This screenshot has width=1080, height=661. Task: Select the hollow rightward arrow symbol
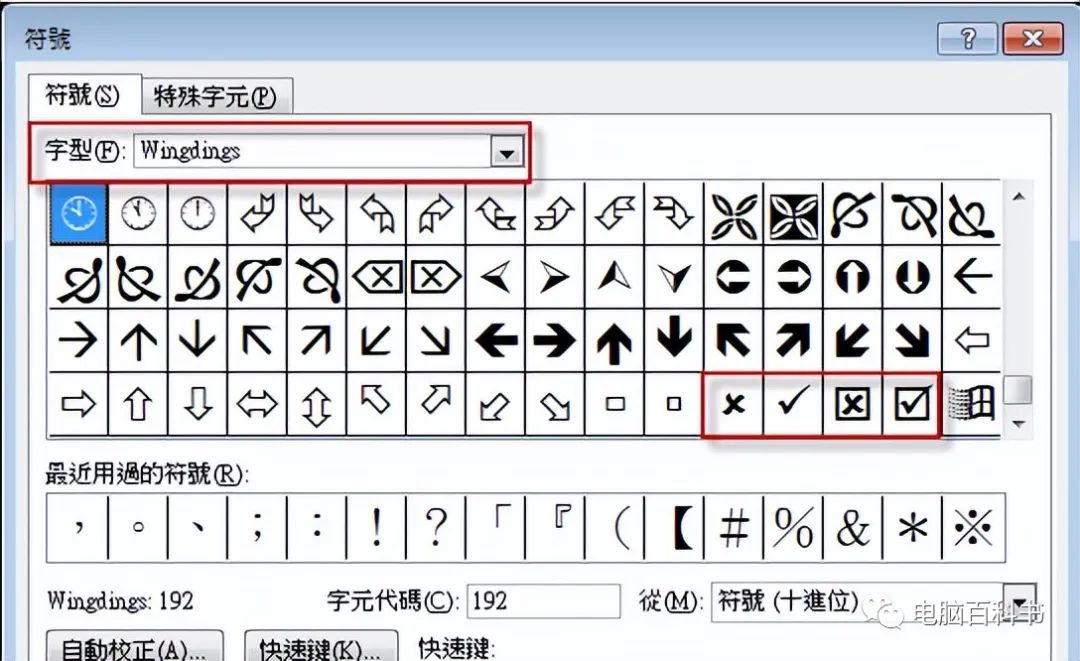pos(78,403)
